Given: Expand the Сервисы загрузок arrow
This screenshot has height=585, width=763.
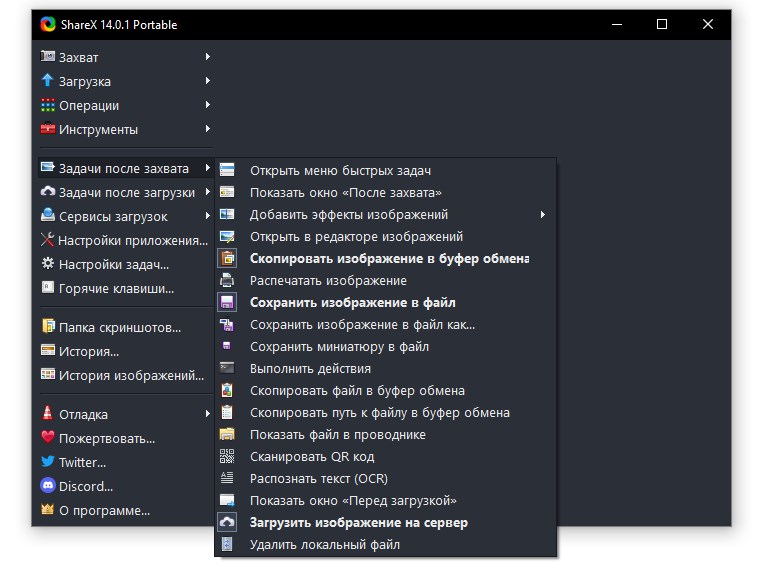Looking at the screenshot, I should tap(208, 215).
